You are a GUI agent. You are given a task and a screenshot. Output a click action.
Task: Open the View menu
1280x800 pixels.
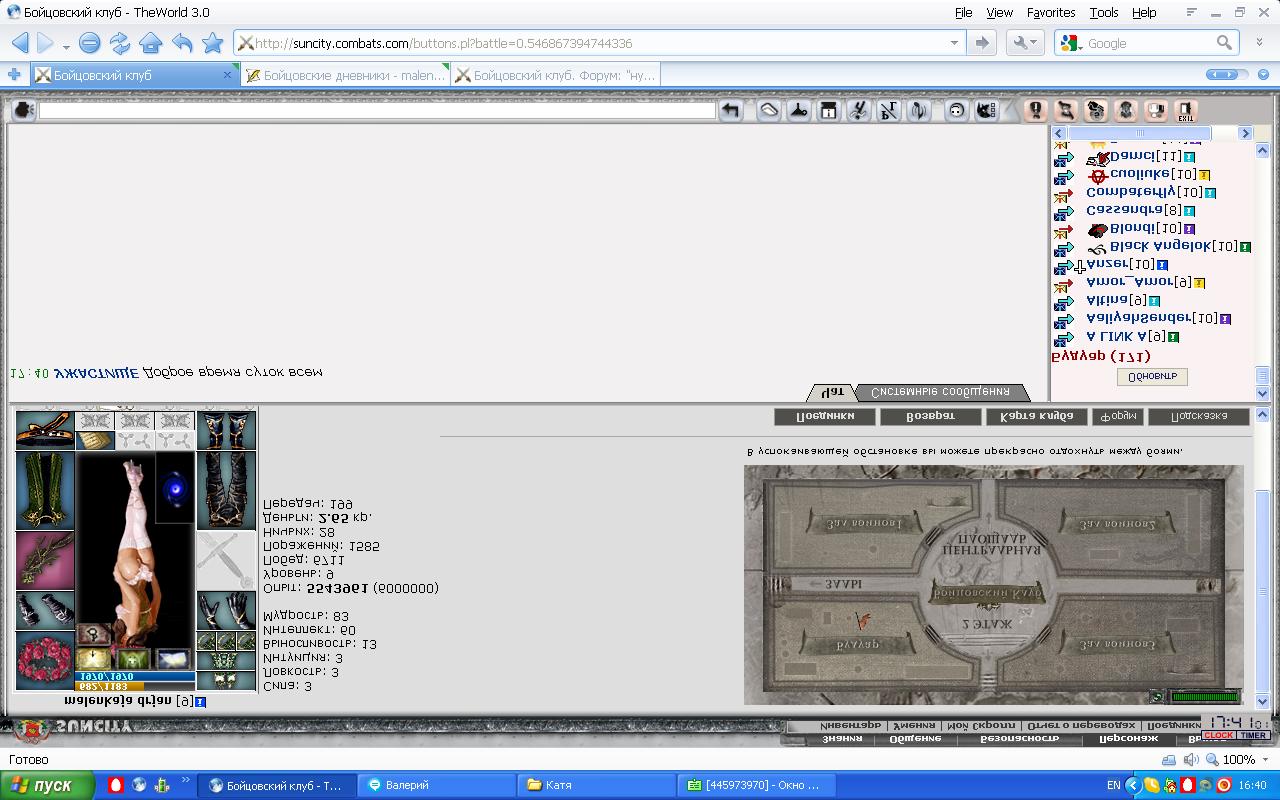(1000, 13)
